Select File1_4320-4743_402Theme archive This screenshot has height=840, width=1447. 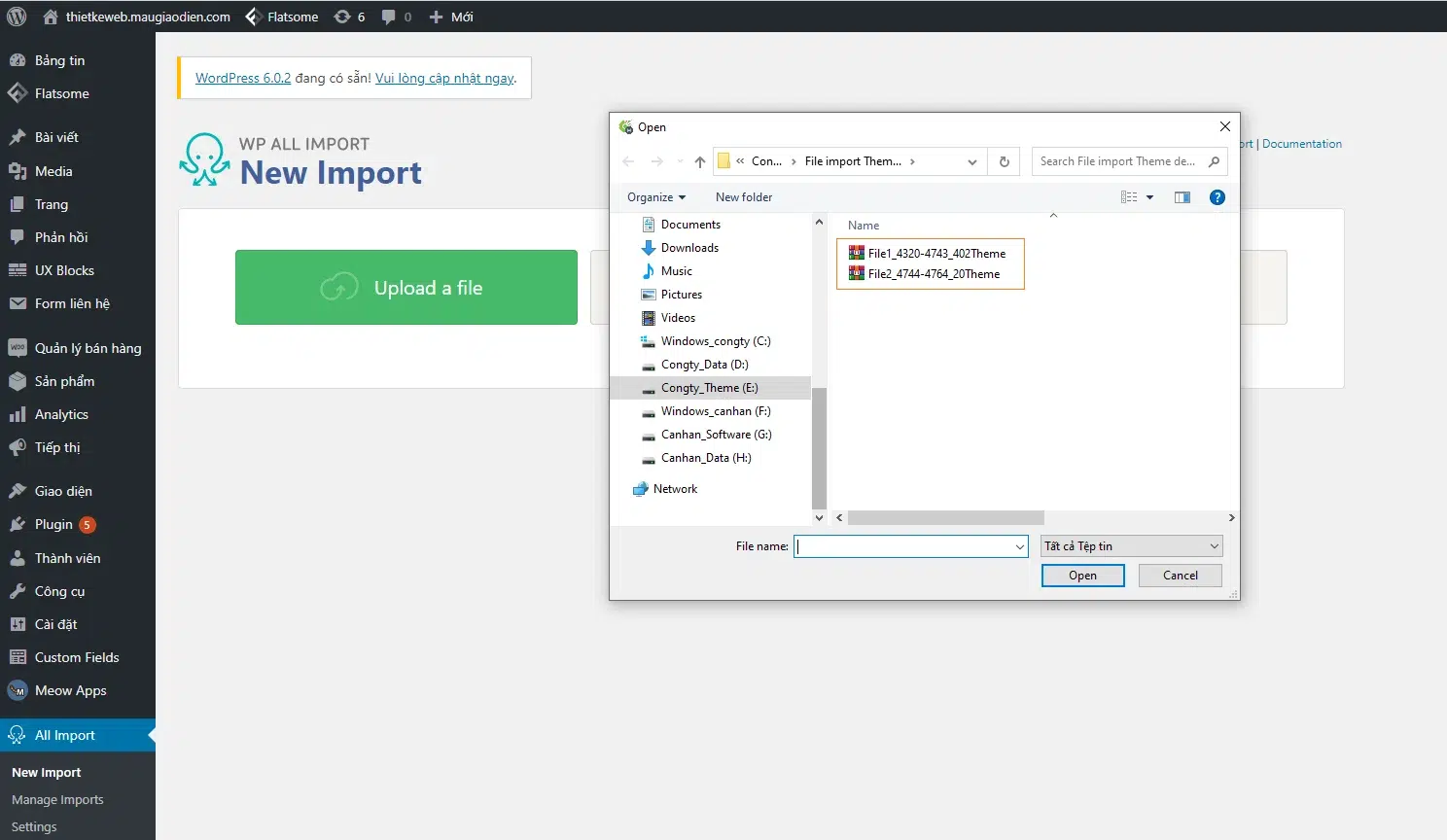tap(927, 254)
